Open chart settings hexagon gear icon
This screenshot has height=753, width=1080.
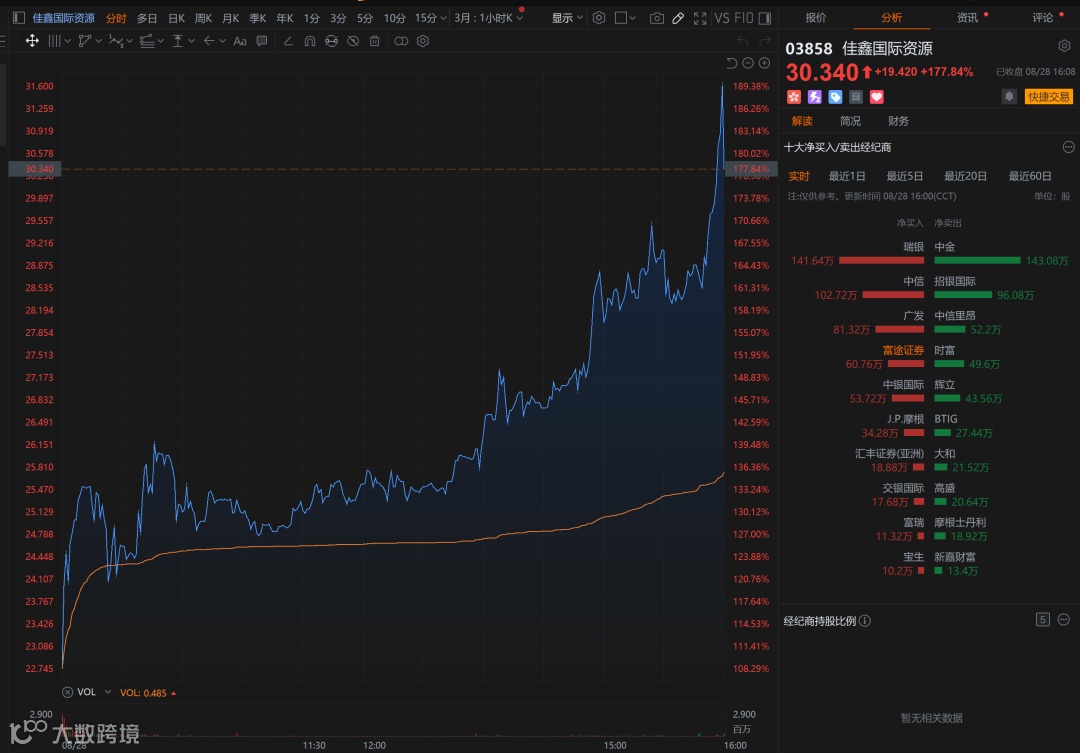tap(599, 18)
